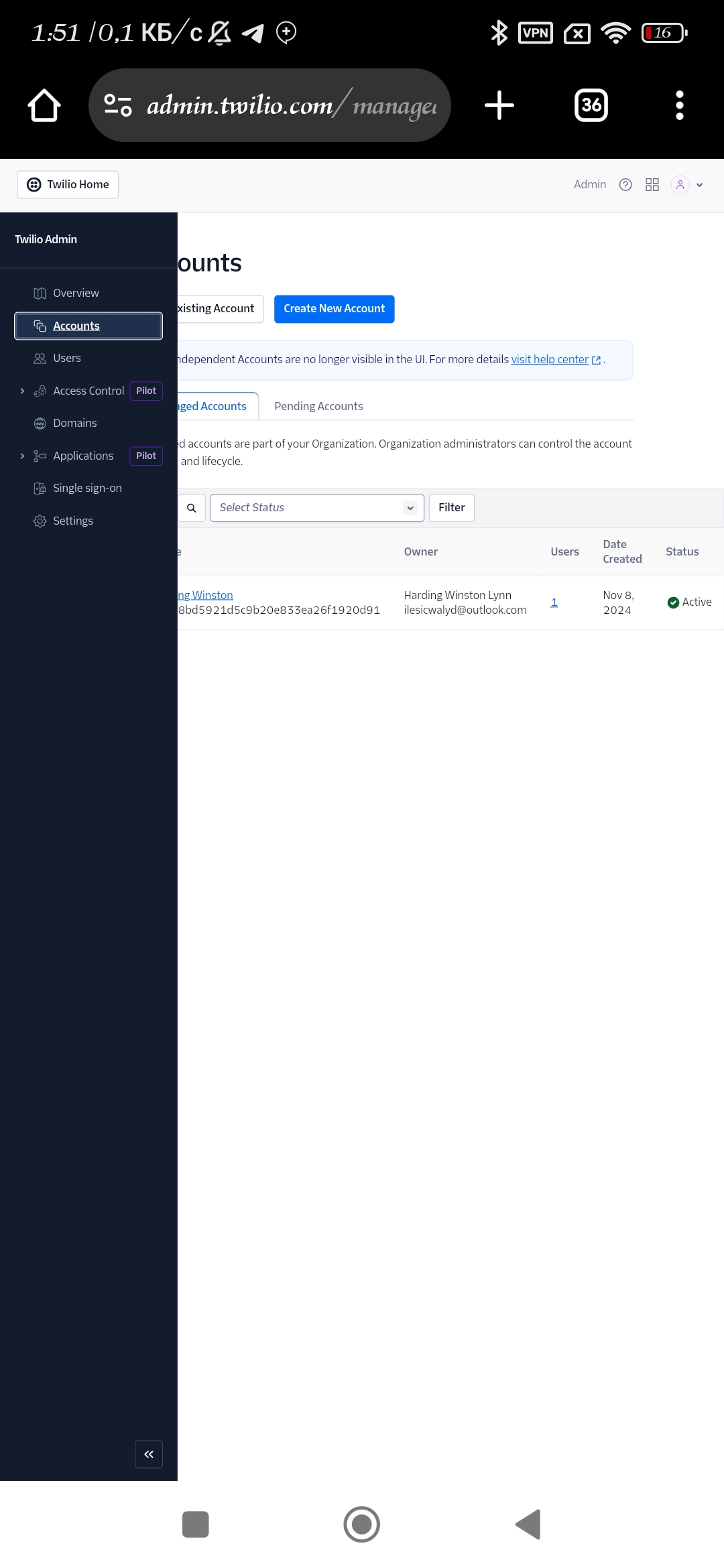Click the Create New Account button

334,309
